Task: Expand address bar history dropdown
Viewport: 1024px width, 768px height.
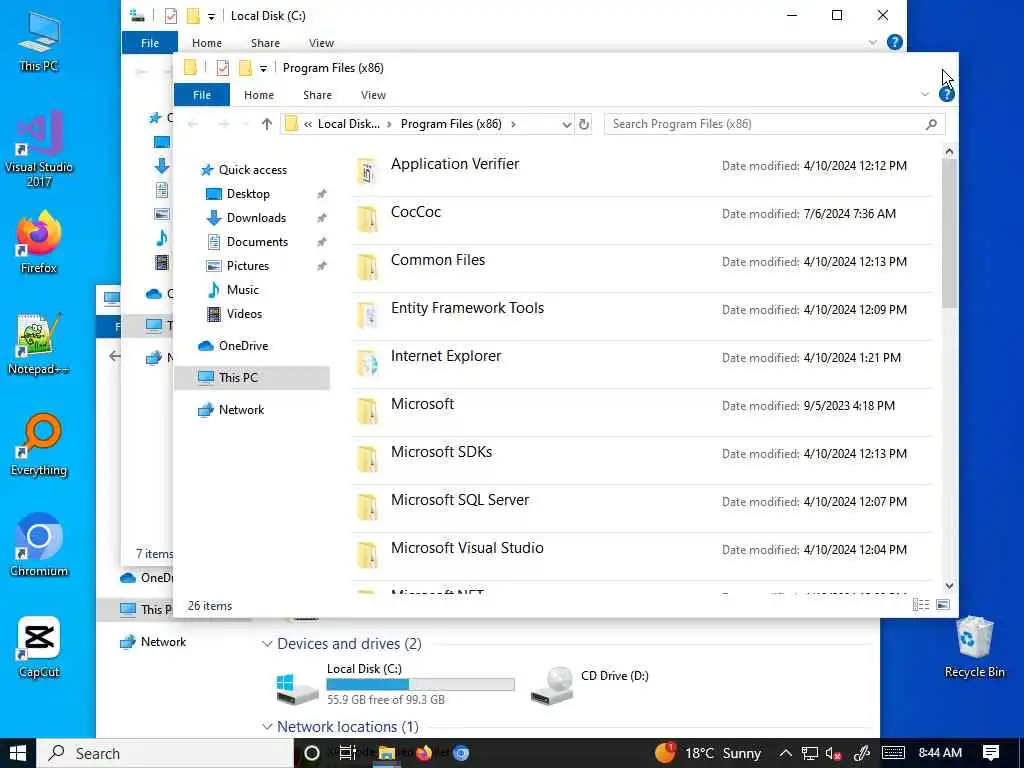Action: pos(566,124)
